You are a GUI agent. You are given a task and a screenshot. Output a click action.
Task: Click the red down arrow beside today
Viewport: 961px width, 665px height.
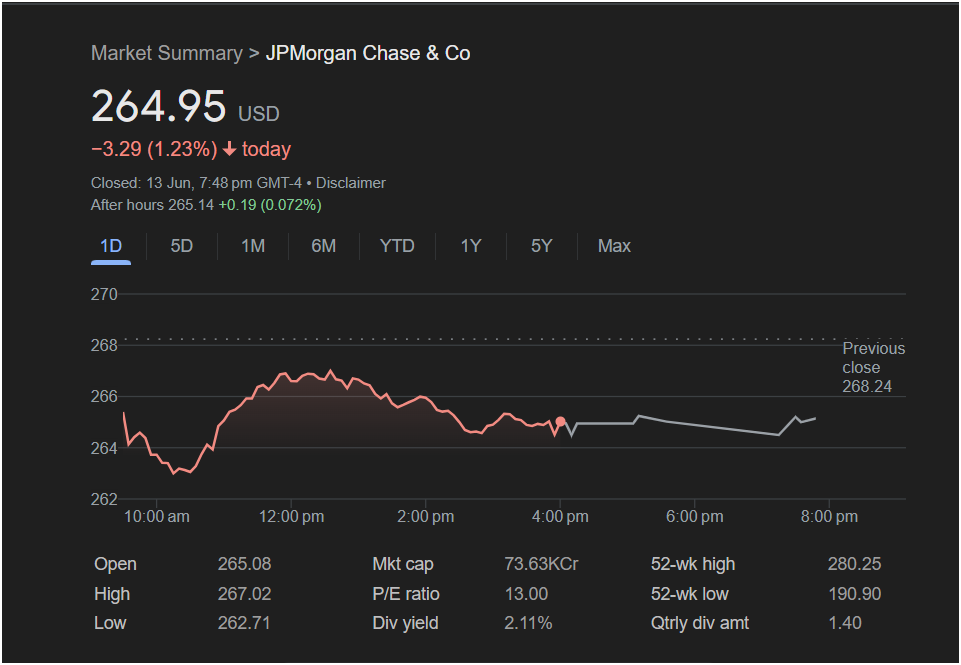[x=230, y=149]
